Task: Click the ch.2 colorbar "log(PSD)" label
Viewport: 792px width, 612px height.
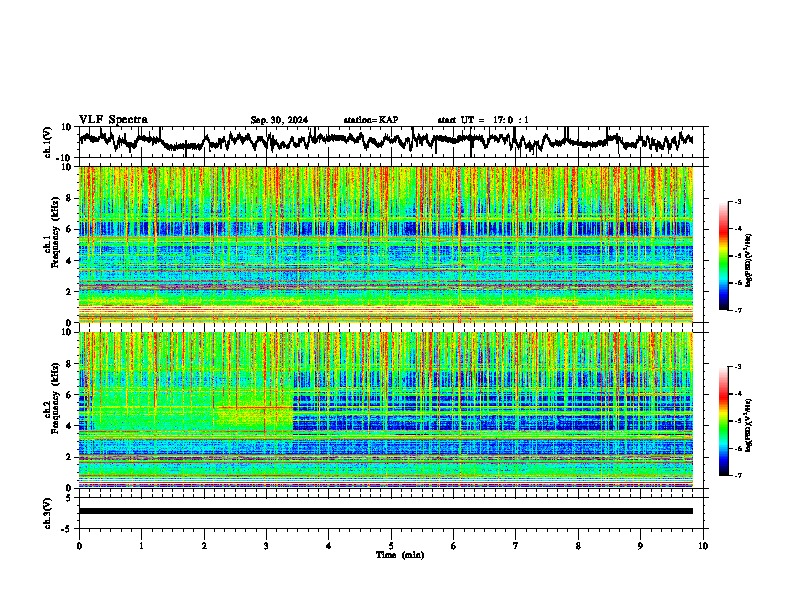Action: click(x=748, y=424)
